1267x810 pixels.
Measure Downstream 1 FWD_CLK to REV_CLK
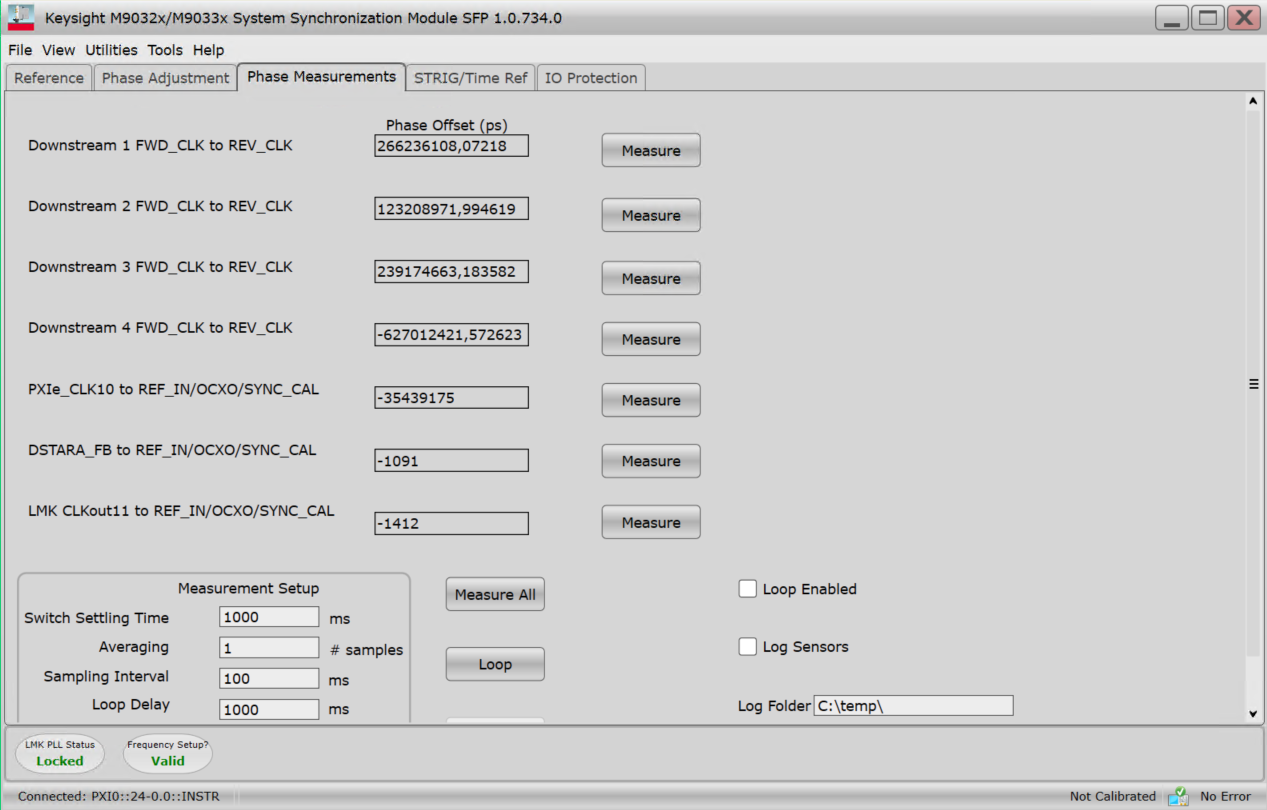click(x=650, y=151)
